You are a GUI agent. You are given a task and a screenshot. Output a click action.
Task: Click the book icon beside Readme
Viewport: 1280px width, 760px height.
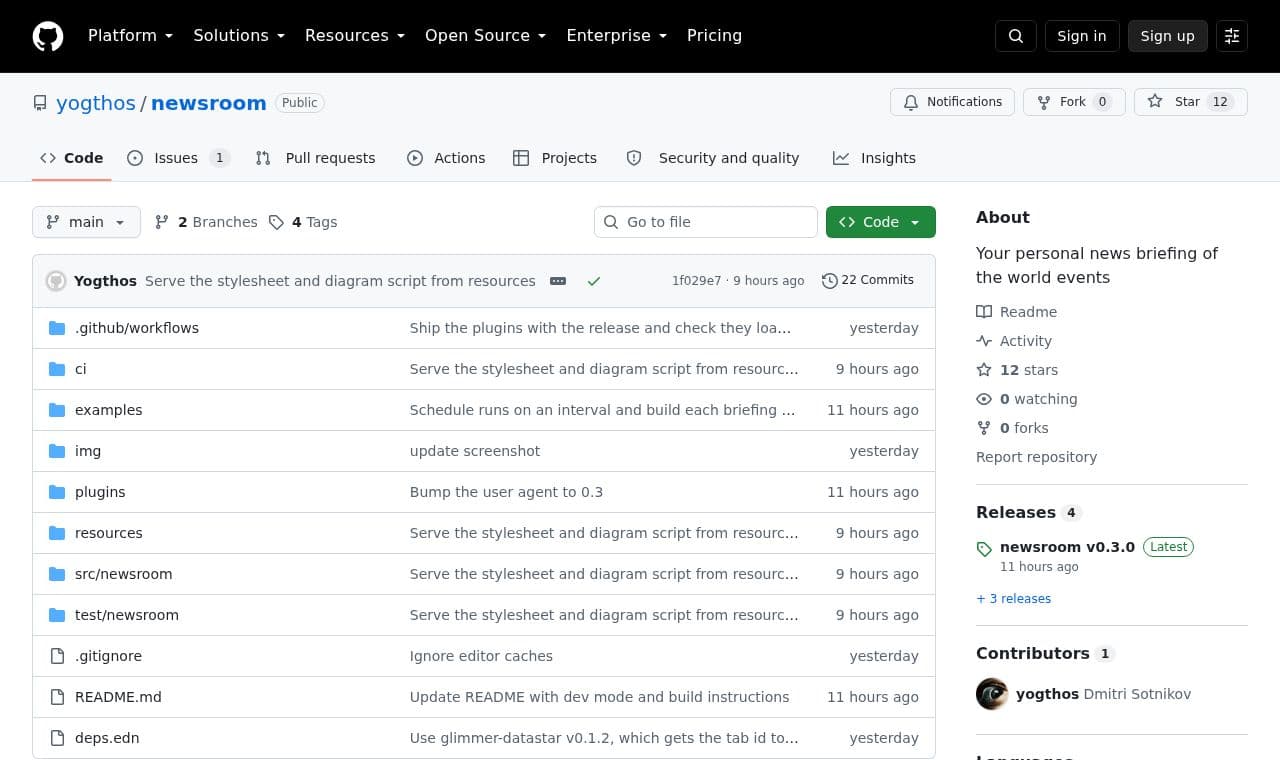(984, 312)
